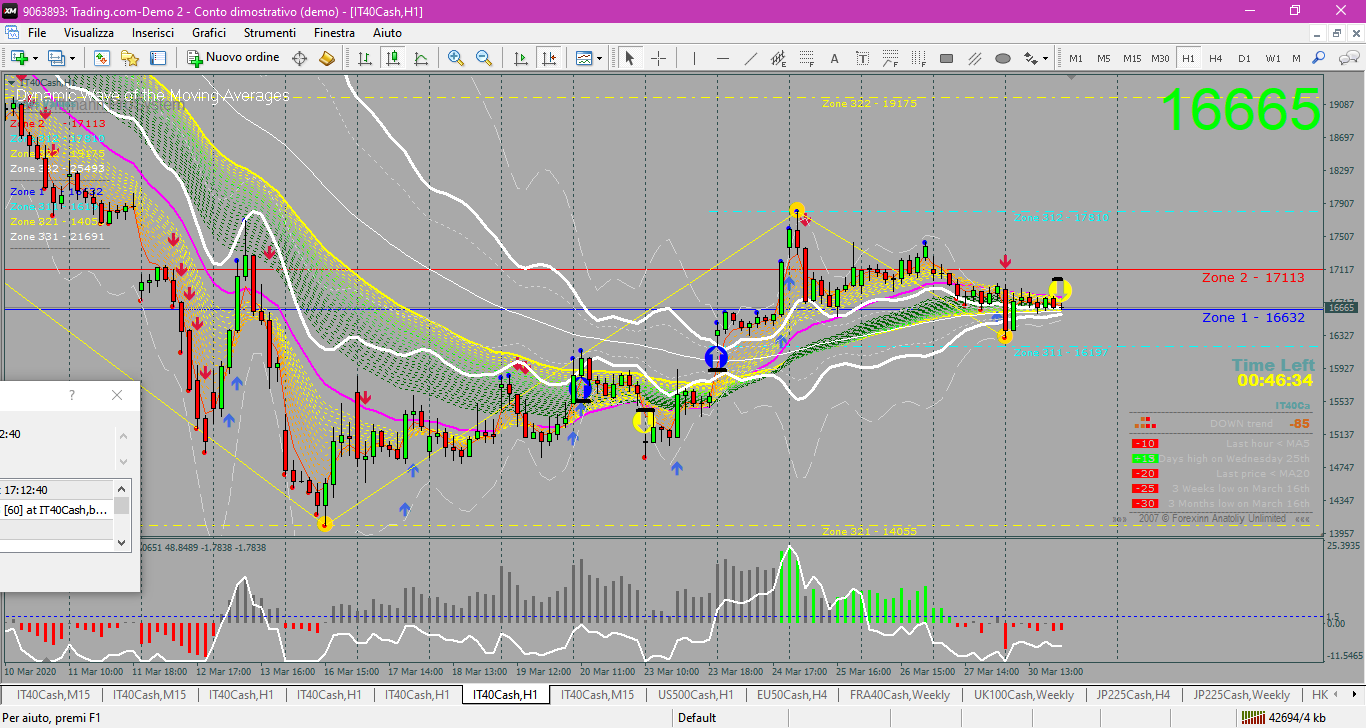Switch chart to bar chart type
1366x728 pixels.
tap(366, 58)
